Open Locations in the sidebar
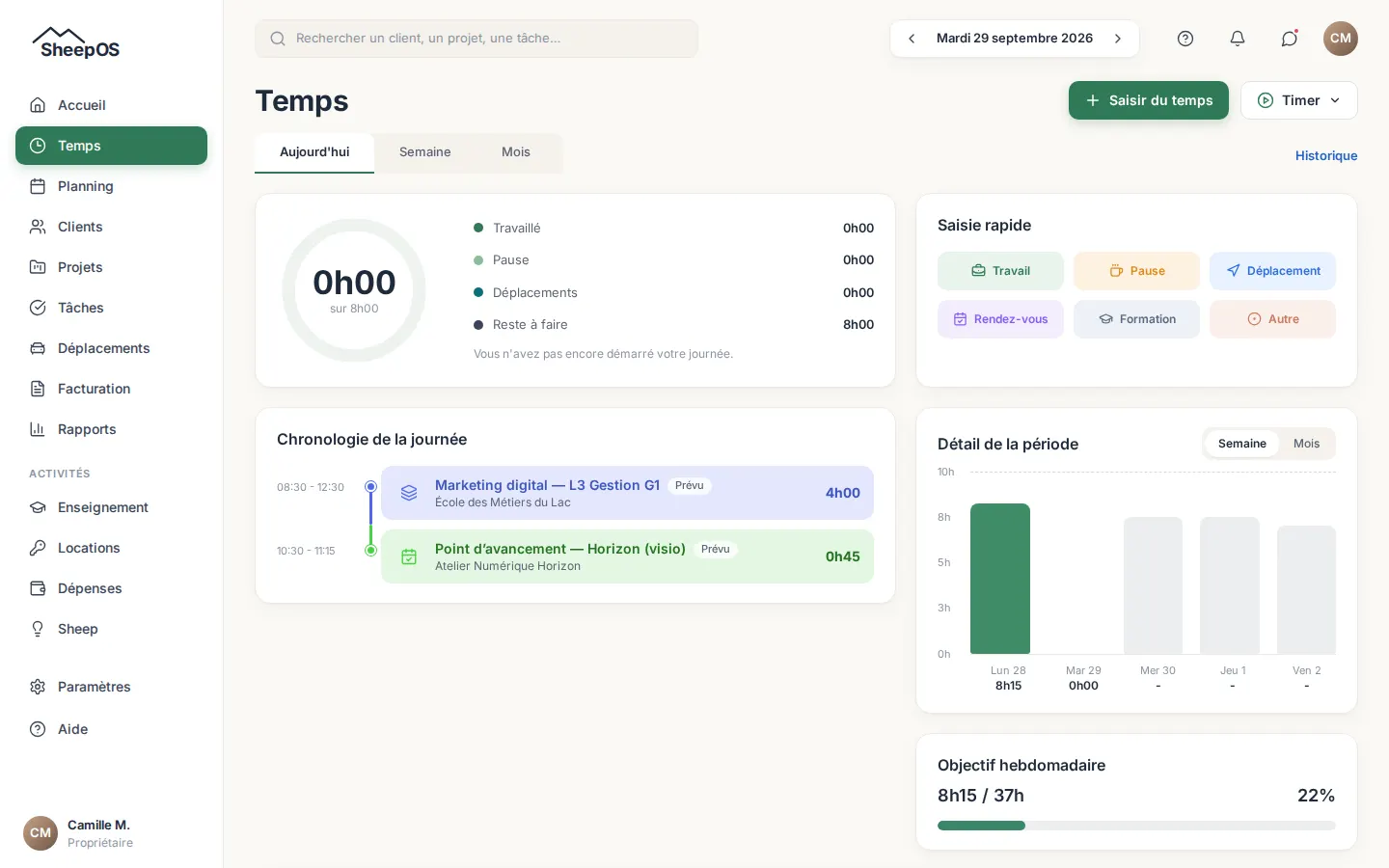 [111, 548]
